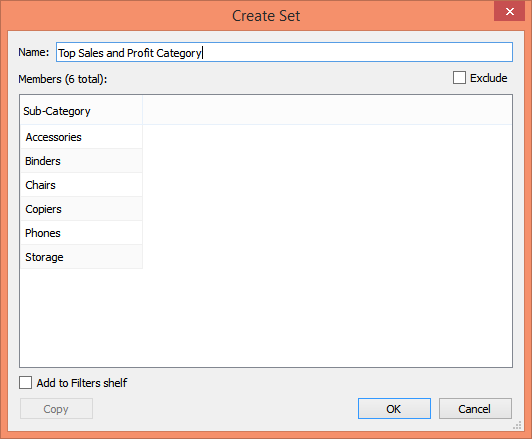Click the Create Set title bar
The image size is (532, 439).
248,16
